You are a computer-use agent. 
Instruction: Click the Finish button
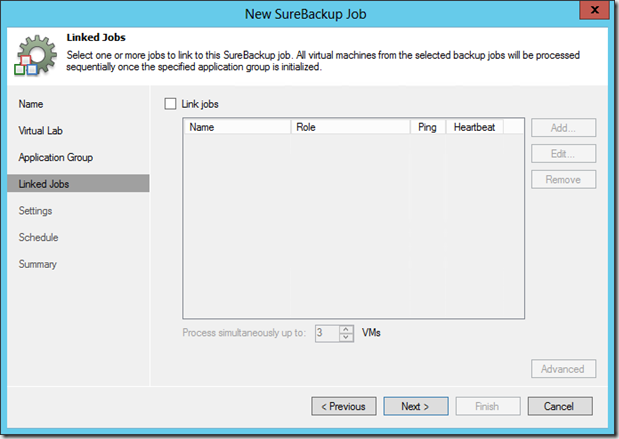(x=488, y=406)
